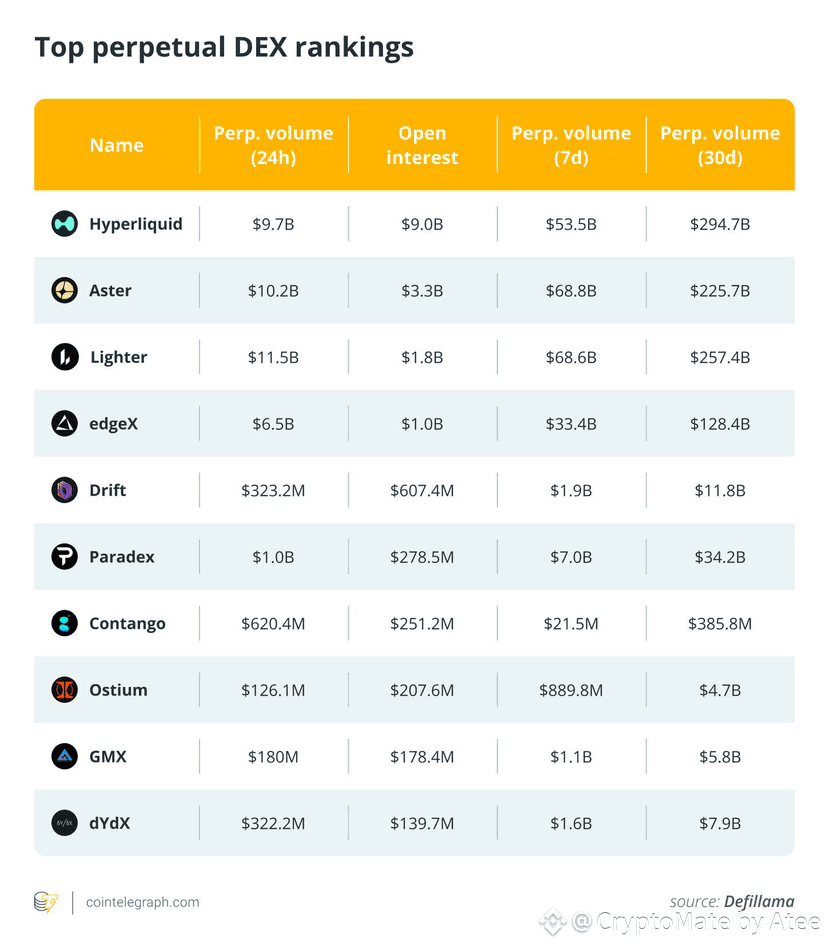Click the Ostium logo icon
The image size is (829, 947).
click(x=64, y=690)
